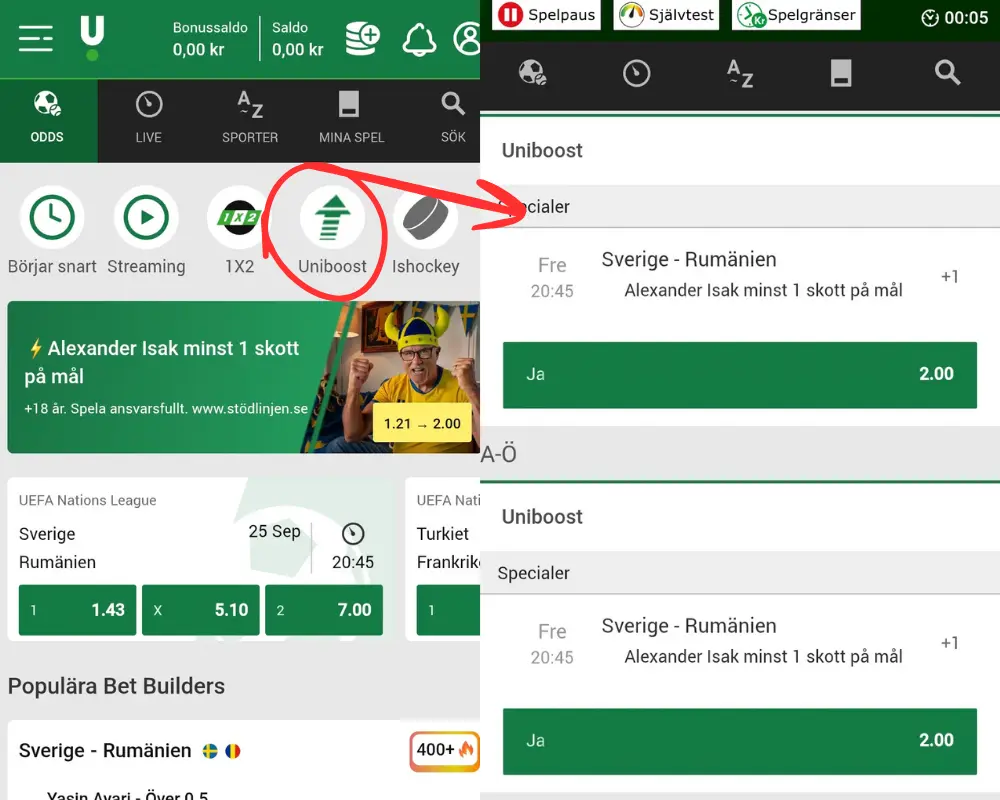This screenshot has width=1000, height=800.
Task: Switch to the LIVE tab
Action: pos(149,118)
